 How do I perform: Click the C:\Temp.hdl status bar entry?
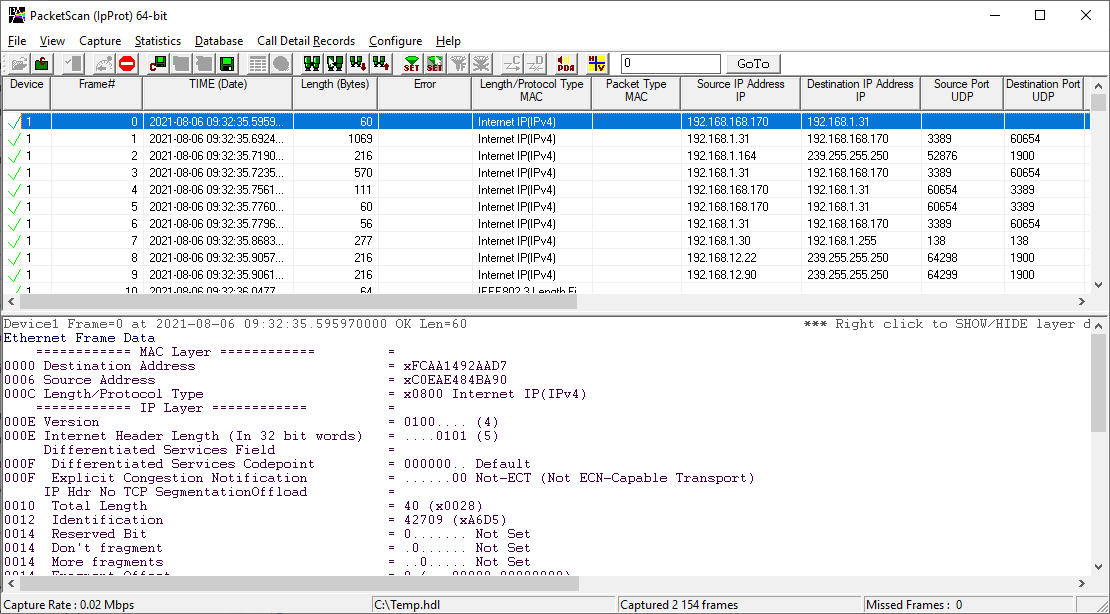click(x=406, y=605)
